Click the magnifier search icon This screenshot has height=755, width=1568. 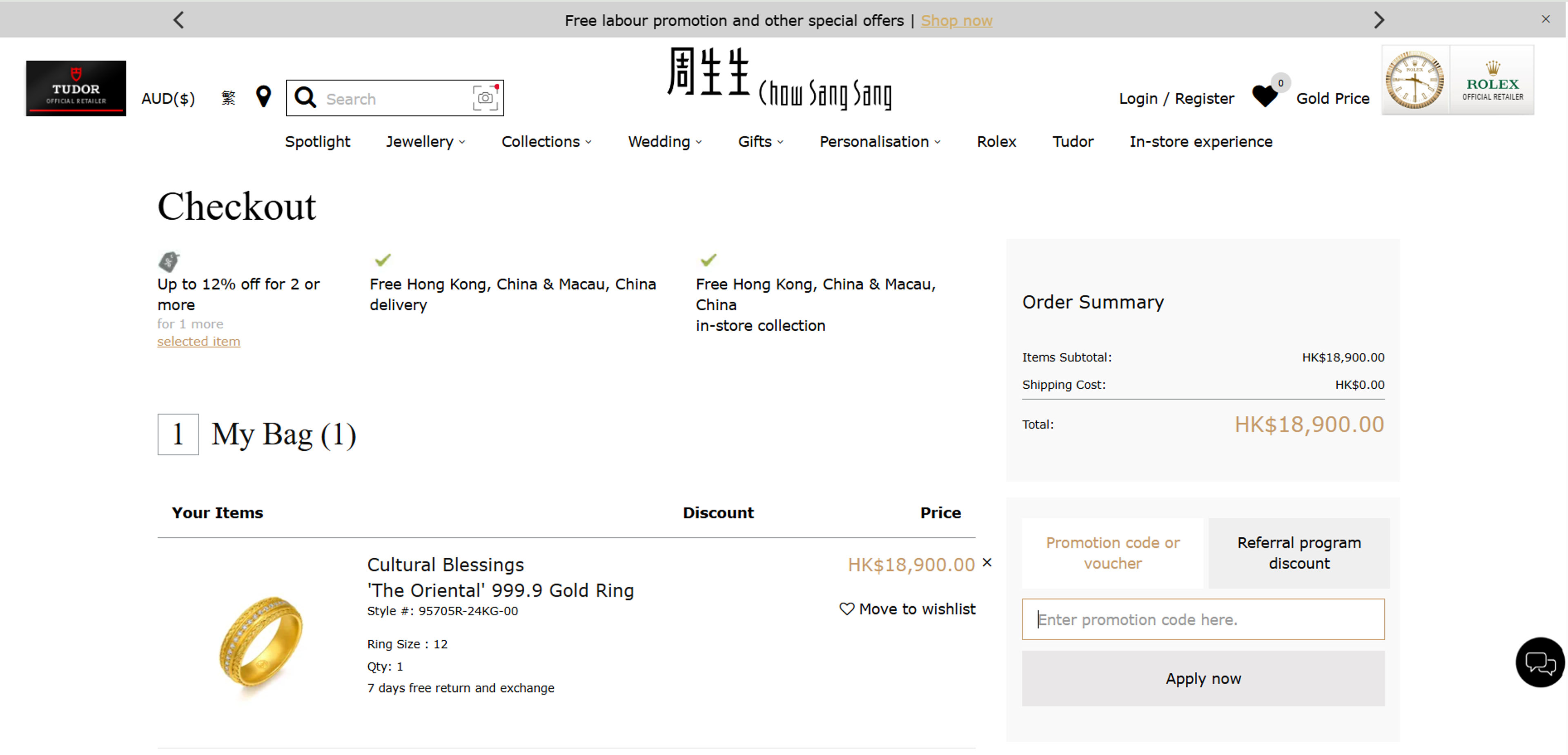(x=305, y=98)
